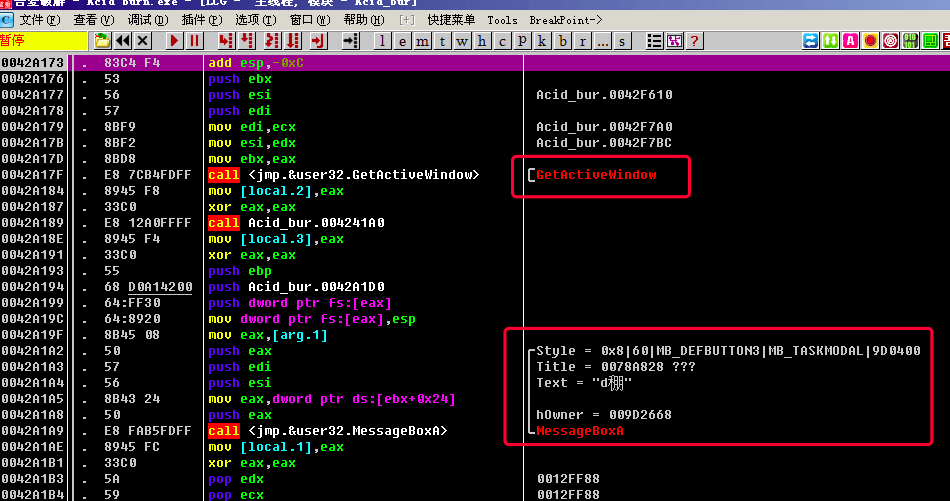
Task: Open Threads window with 't' button
Action: pos(442,41)
